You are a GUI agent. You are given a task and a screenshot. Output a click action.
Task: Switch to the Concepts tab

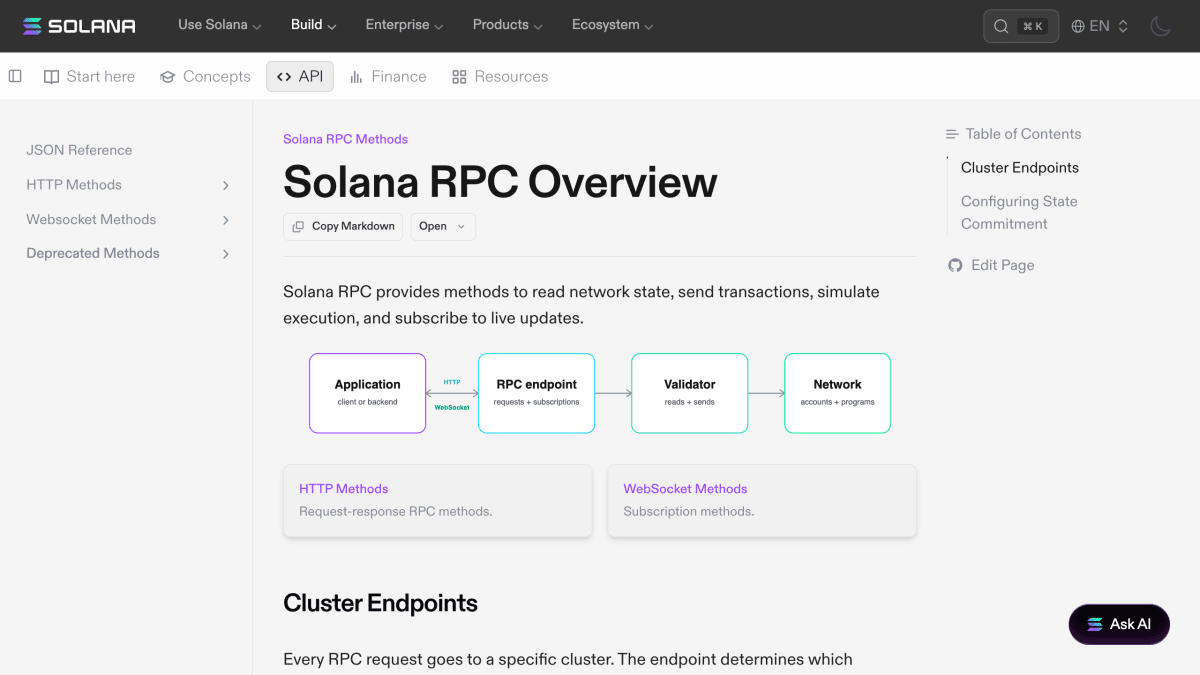click(x=205, y=76)
